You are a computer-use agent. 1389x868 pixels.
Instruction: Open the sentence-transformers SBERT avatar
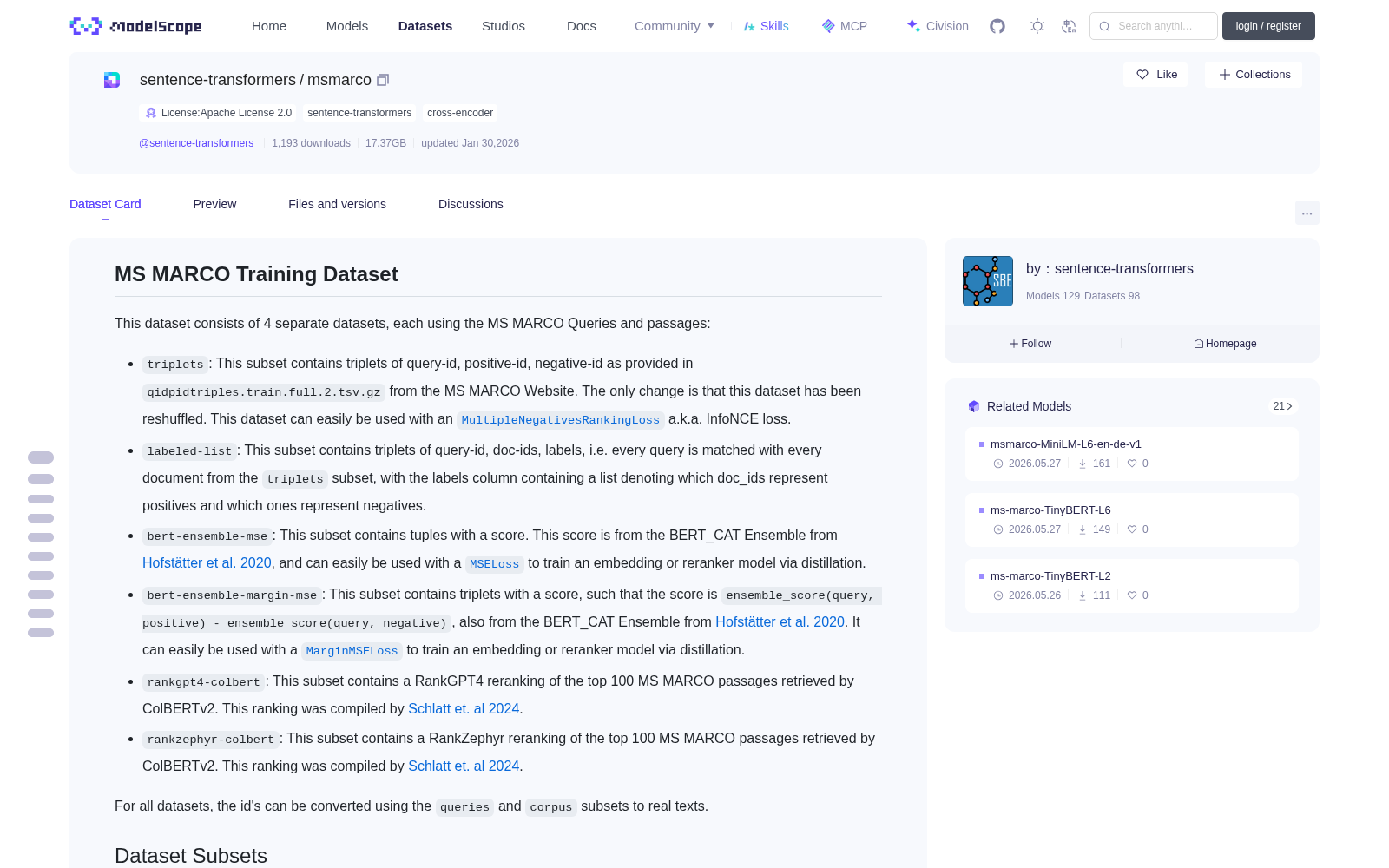pyautogui.click(x=988, y=281)
